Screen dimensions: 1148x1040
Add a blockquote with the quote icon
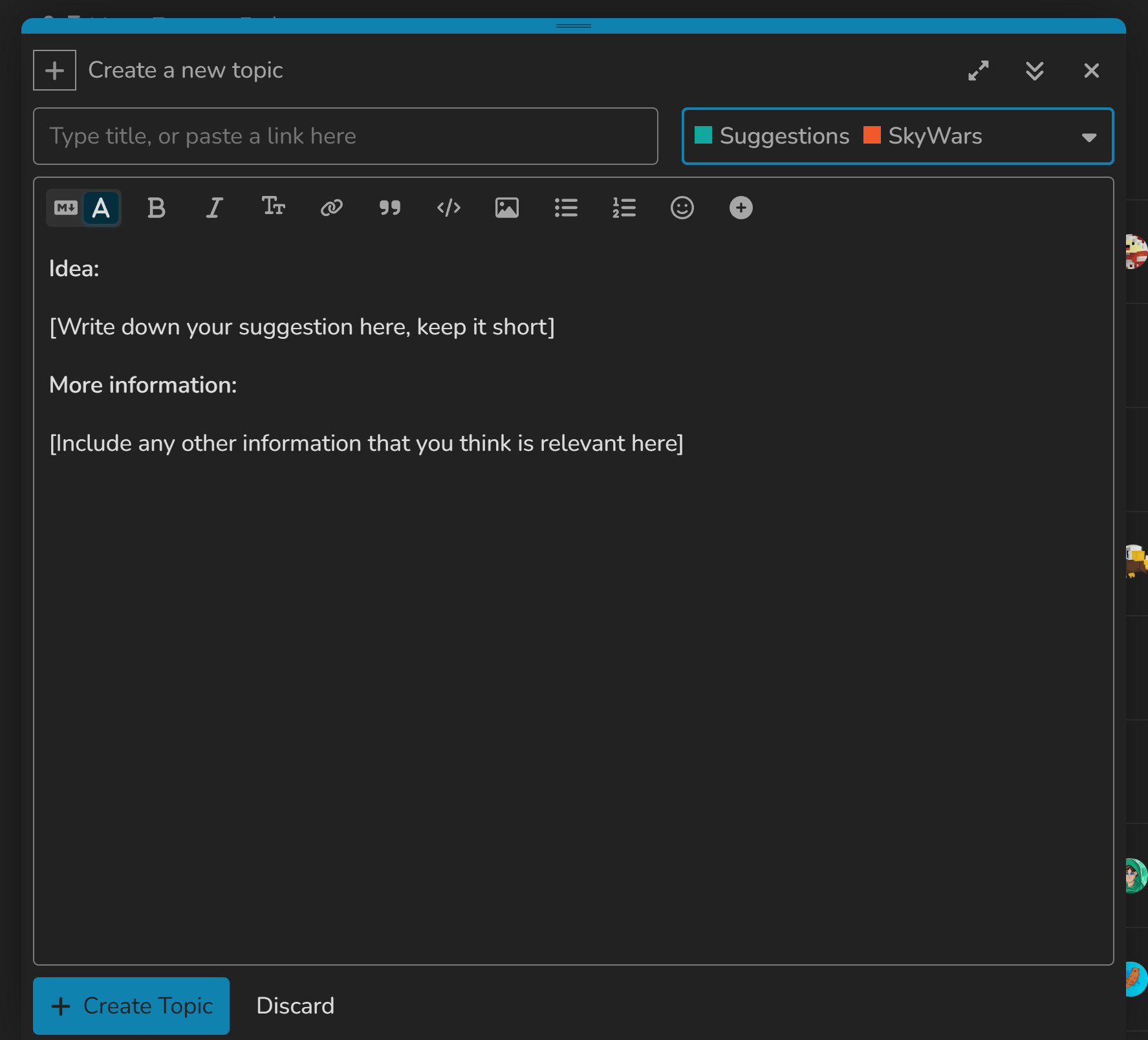pyautogui.click(x=389, y=208)
